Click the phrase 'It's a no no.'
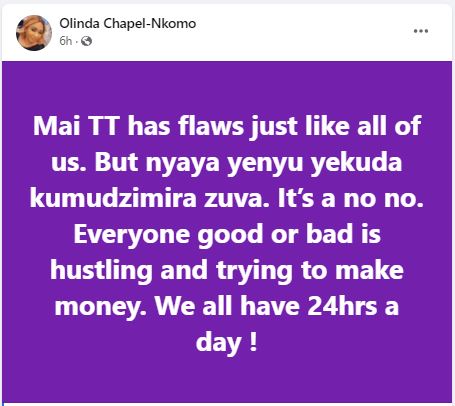455x406 pixels. (350, 198)
